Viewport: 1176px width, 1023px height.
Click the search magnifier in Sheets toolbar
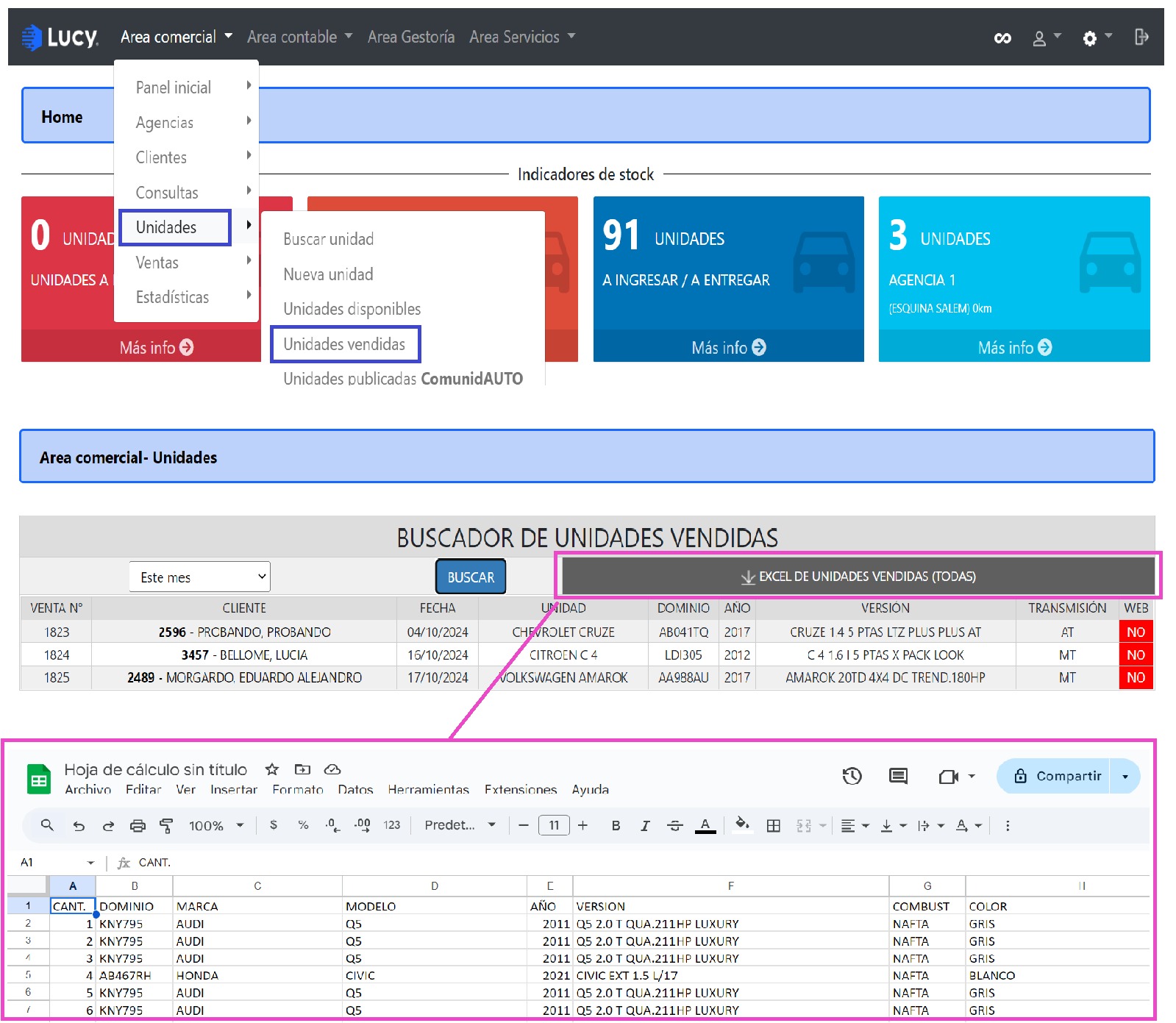pyautogui.click(x=47, y=825)
